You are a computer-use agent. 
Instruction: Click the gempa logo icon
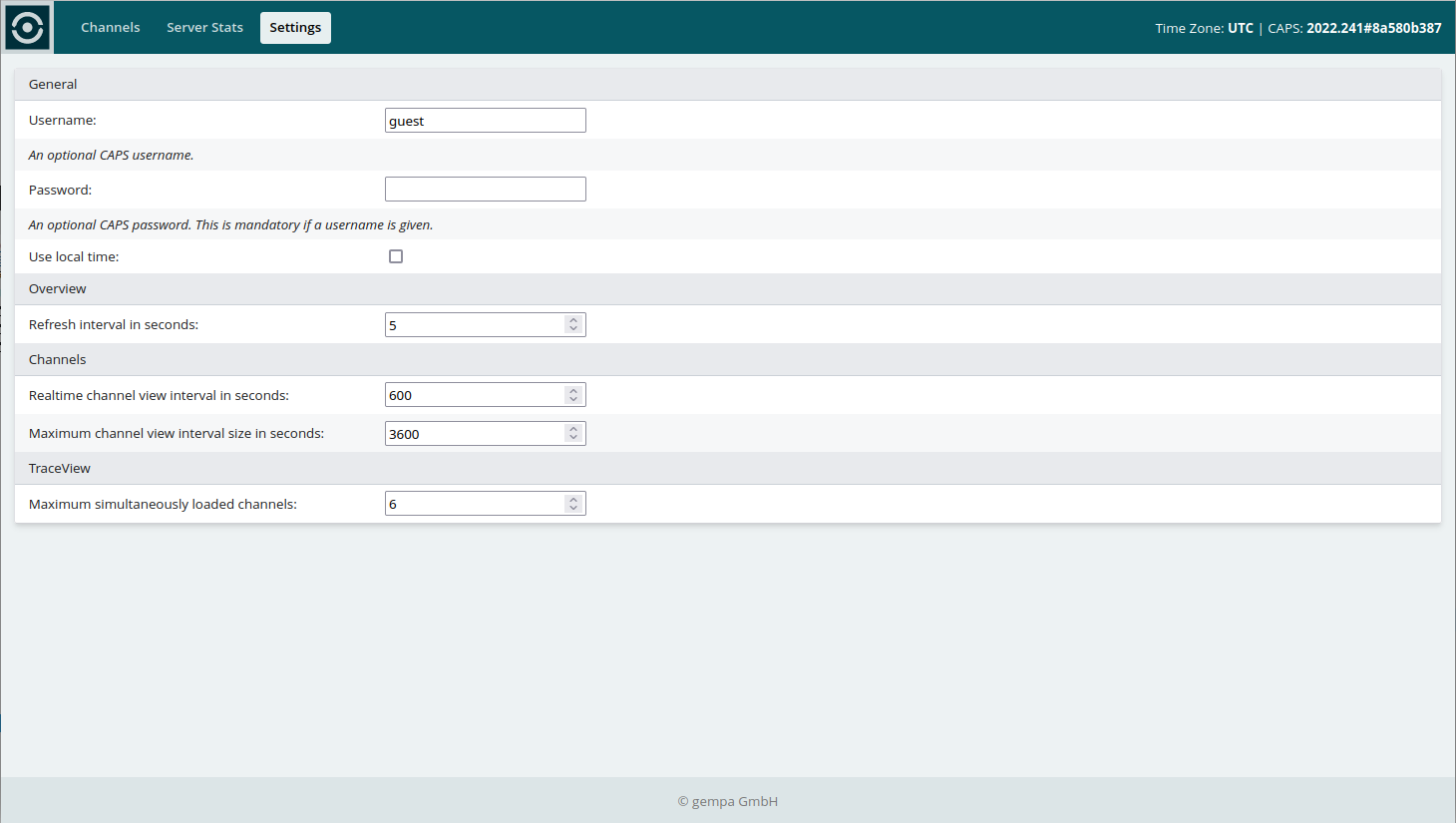(x=27, y=27)
